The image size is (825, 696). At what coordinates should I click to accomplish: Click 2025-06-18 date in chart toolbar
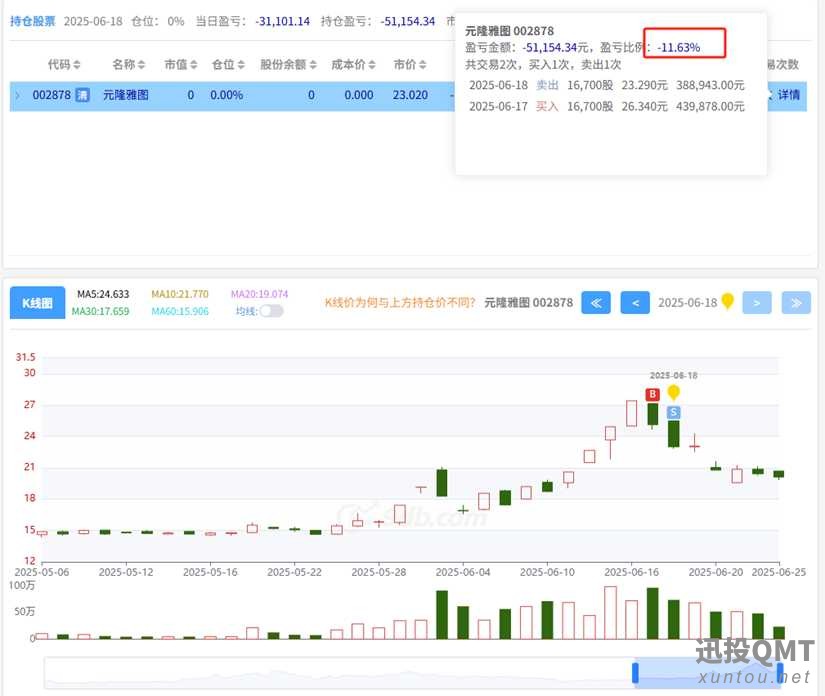(688, 303)
